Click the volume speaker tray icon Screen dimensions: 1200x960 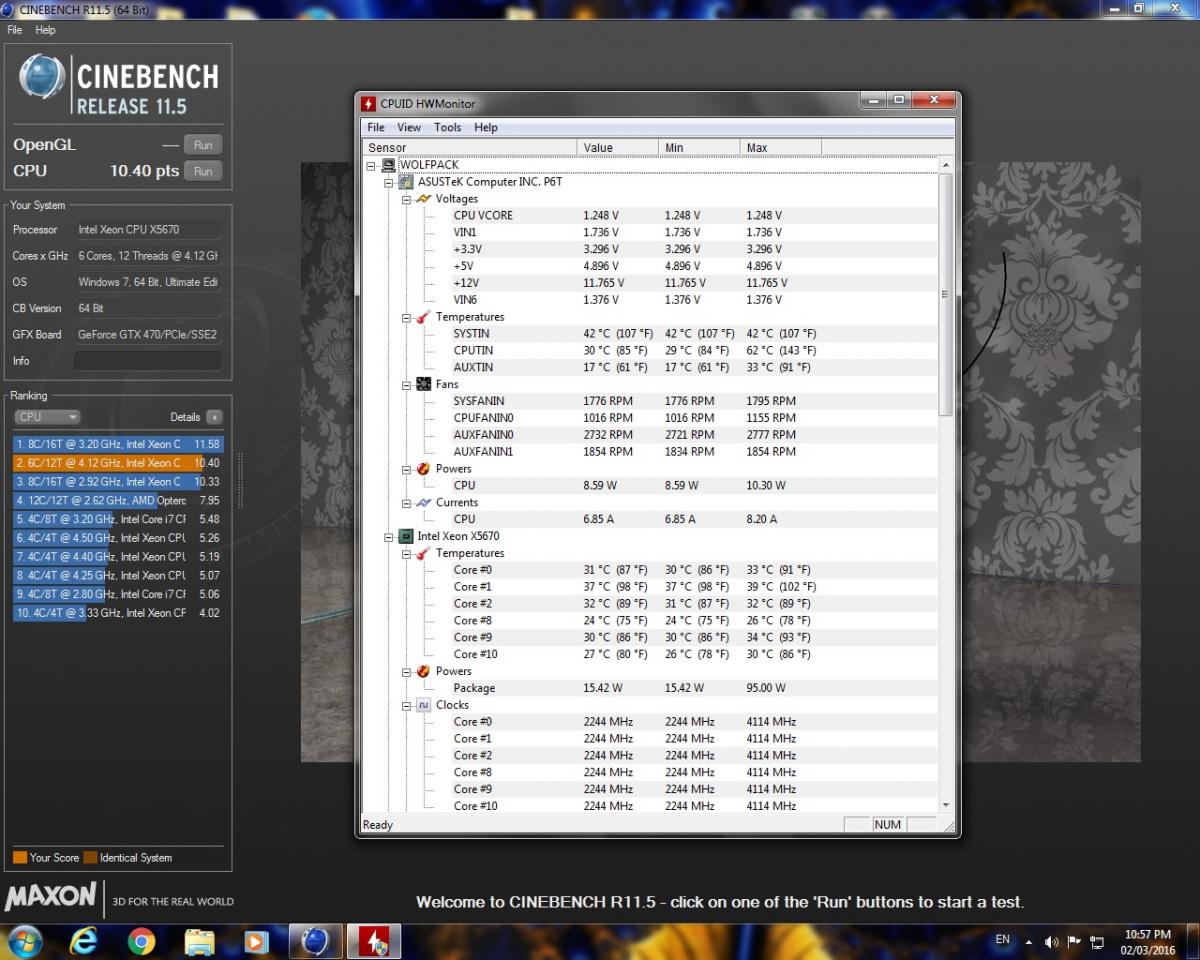coord(1051,942)
